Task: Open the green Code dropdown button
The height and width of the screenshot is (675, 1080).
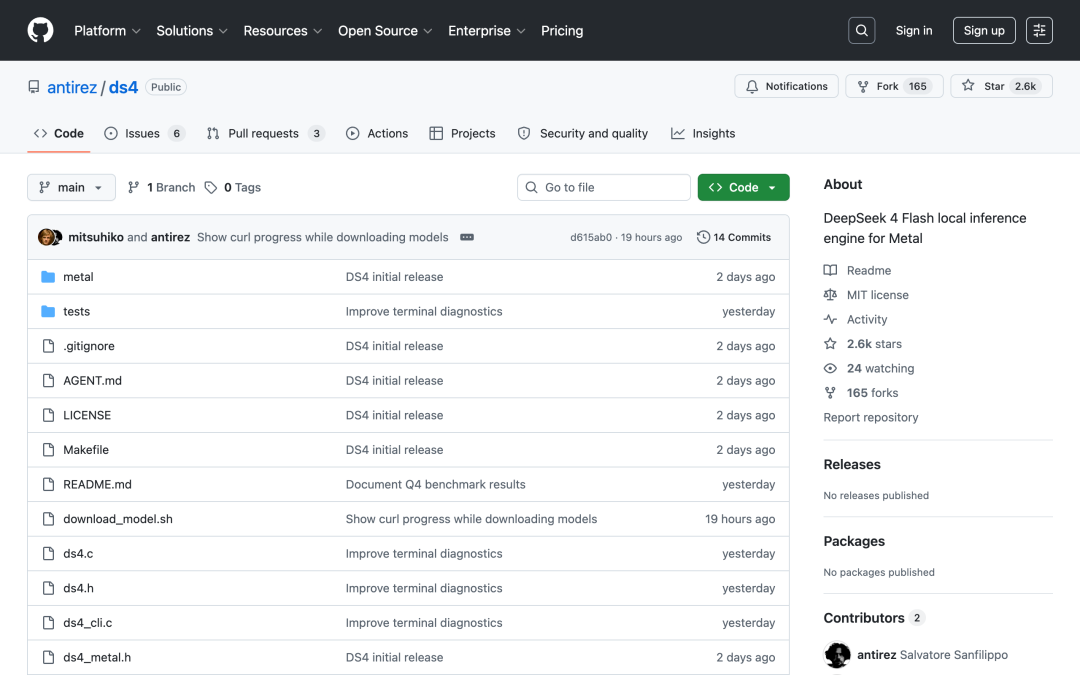Action: click(743, 187)
